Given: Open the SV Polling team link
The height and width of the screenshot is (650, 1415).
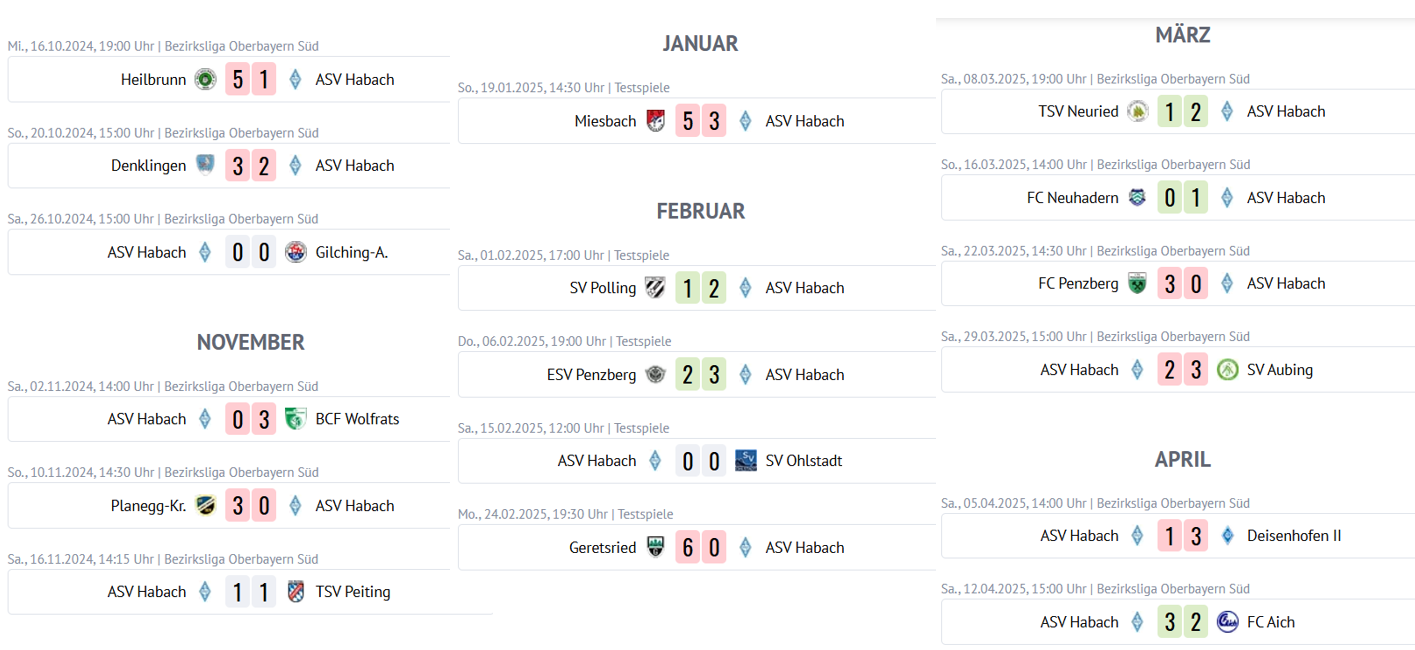Looking at the screenshot, I should pos(602,288).
